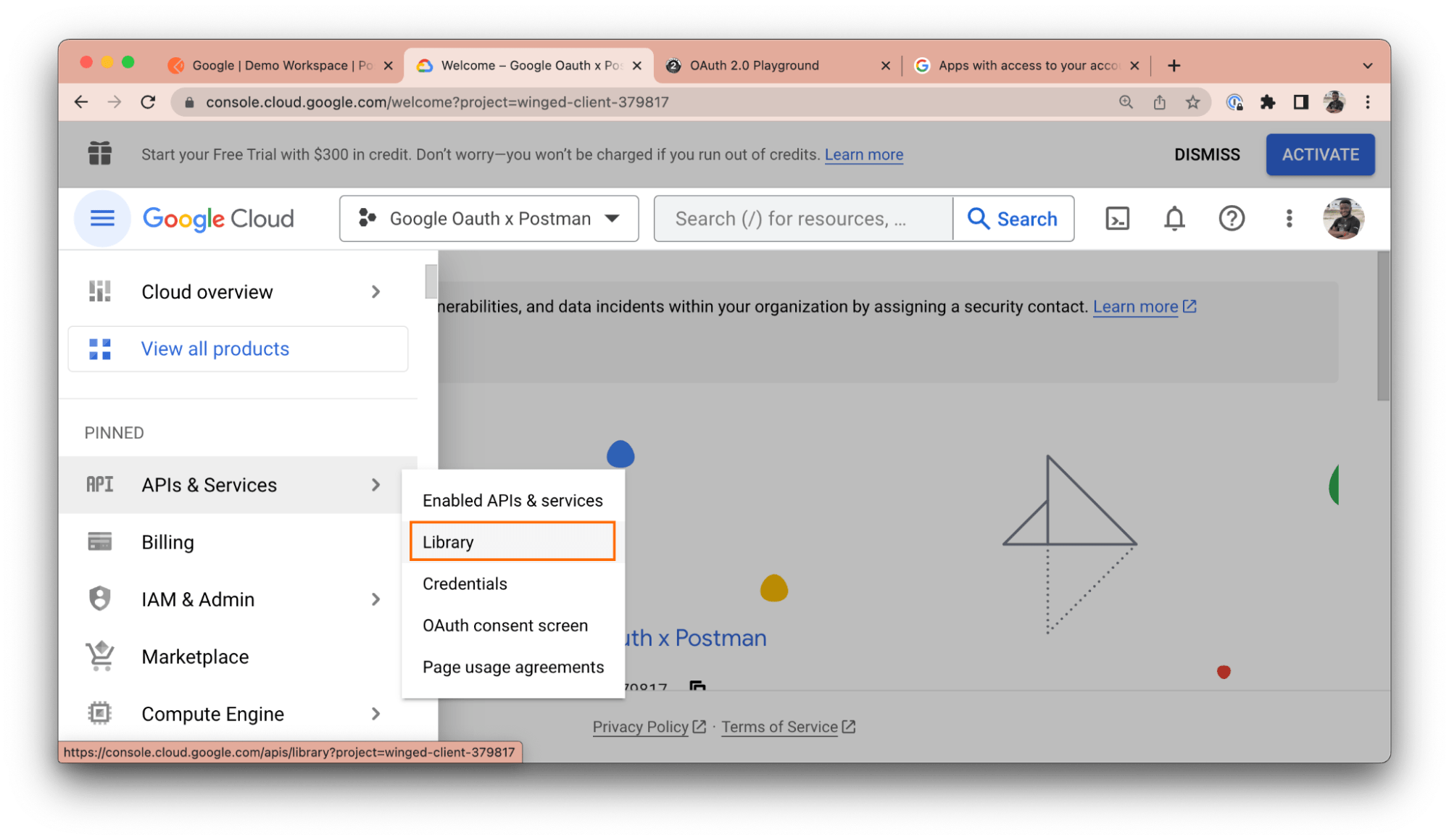Open Learn more link in trial banner

click(863, 154)
